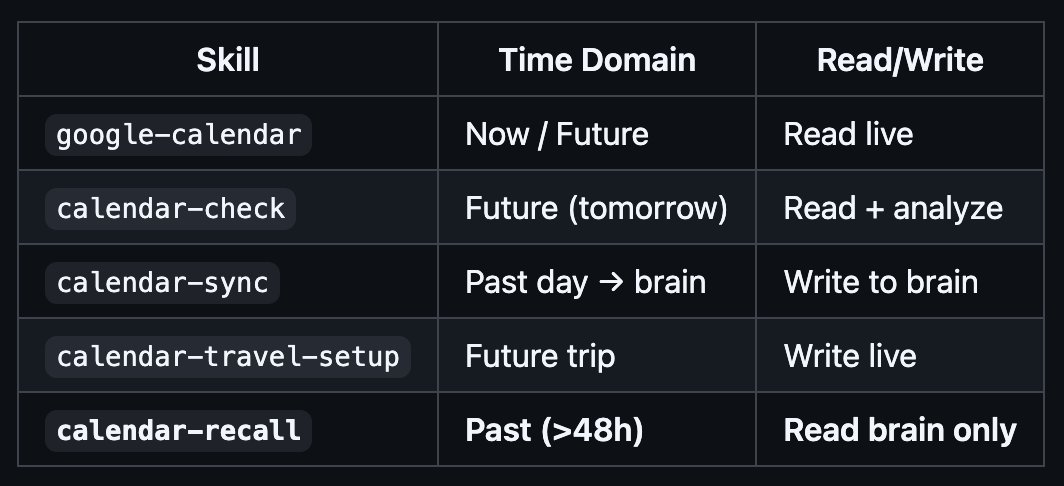Click the 'Future trip' time domain cell

coord(540,356)
